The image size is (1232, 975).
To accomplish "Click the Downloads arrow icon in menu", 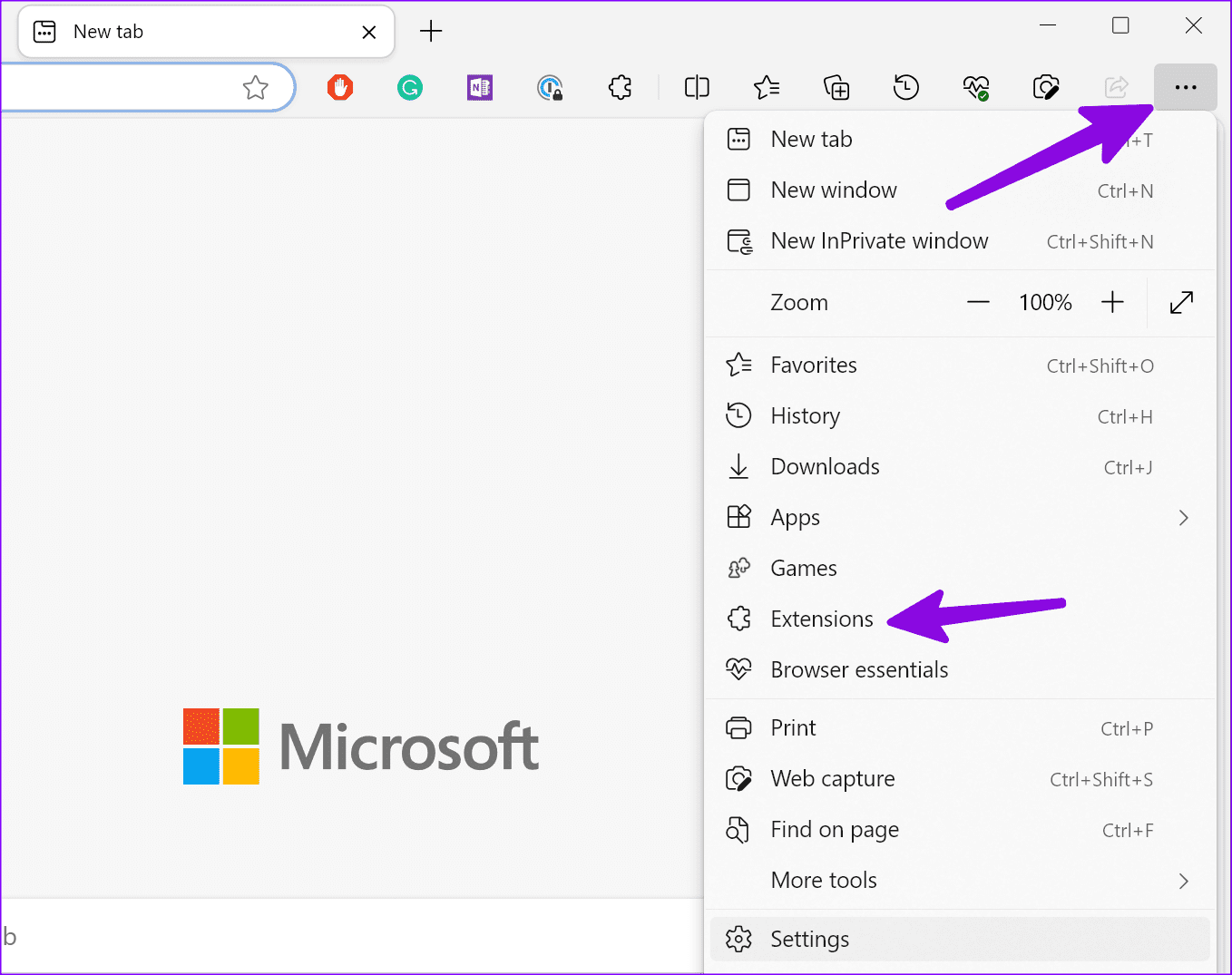I will (x=739, y=466).
